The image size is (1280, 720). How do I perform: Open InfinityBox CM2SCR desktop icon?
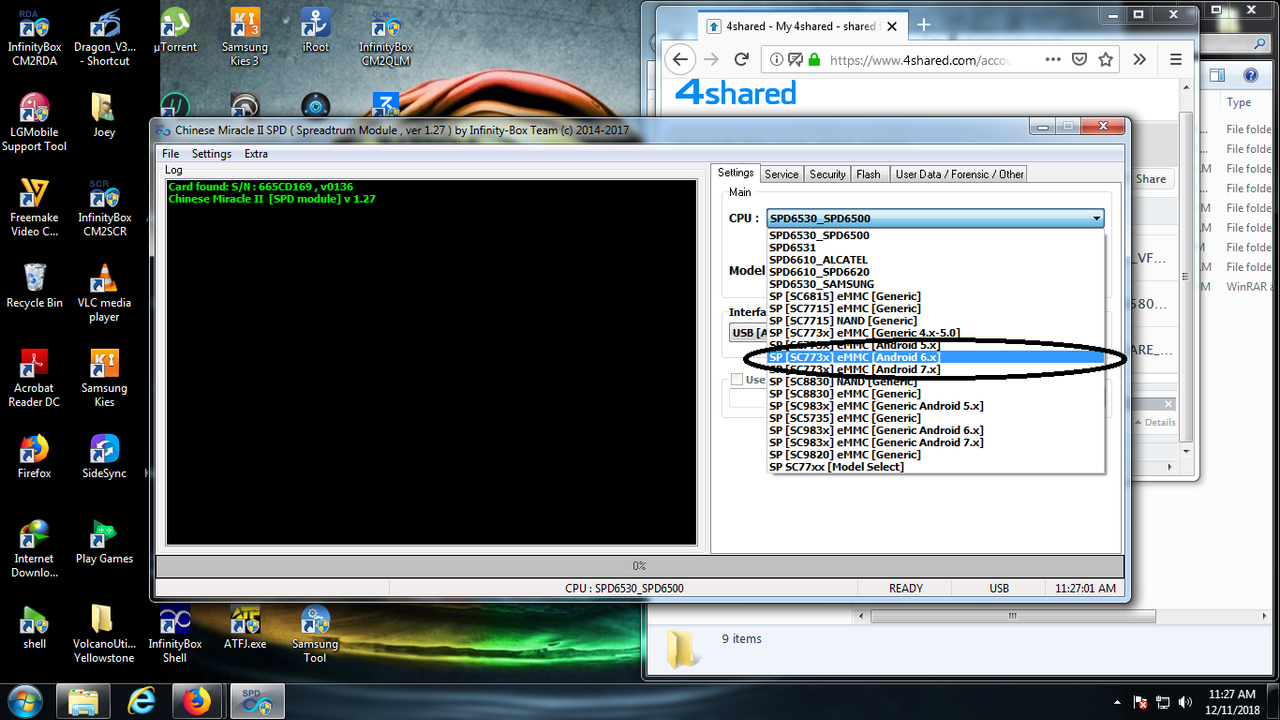click(x=104, y=208)
